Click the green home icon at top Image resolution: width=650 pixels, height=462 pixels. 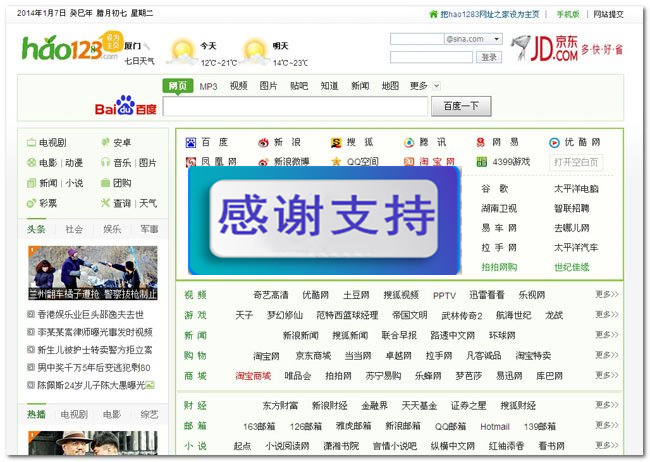433,14
